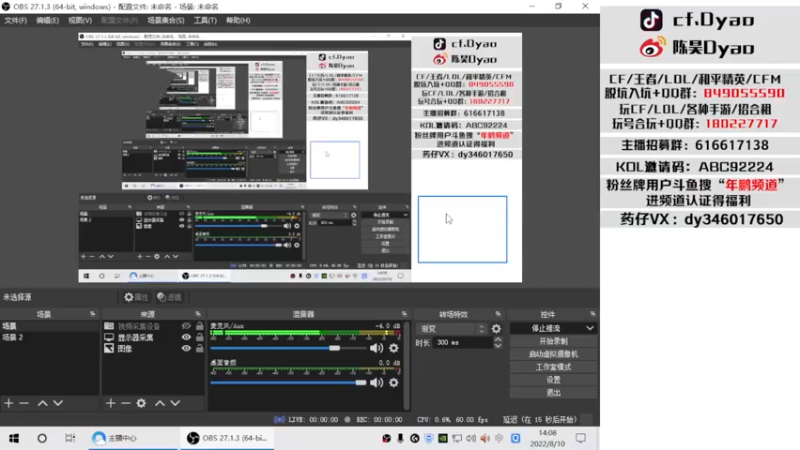Toggle lock on 视频采集设备 source
This screenshot has width=800, height=450.
click(x=199, y=326)
